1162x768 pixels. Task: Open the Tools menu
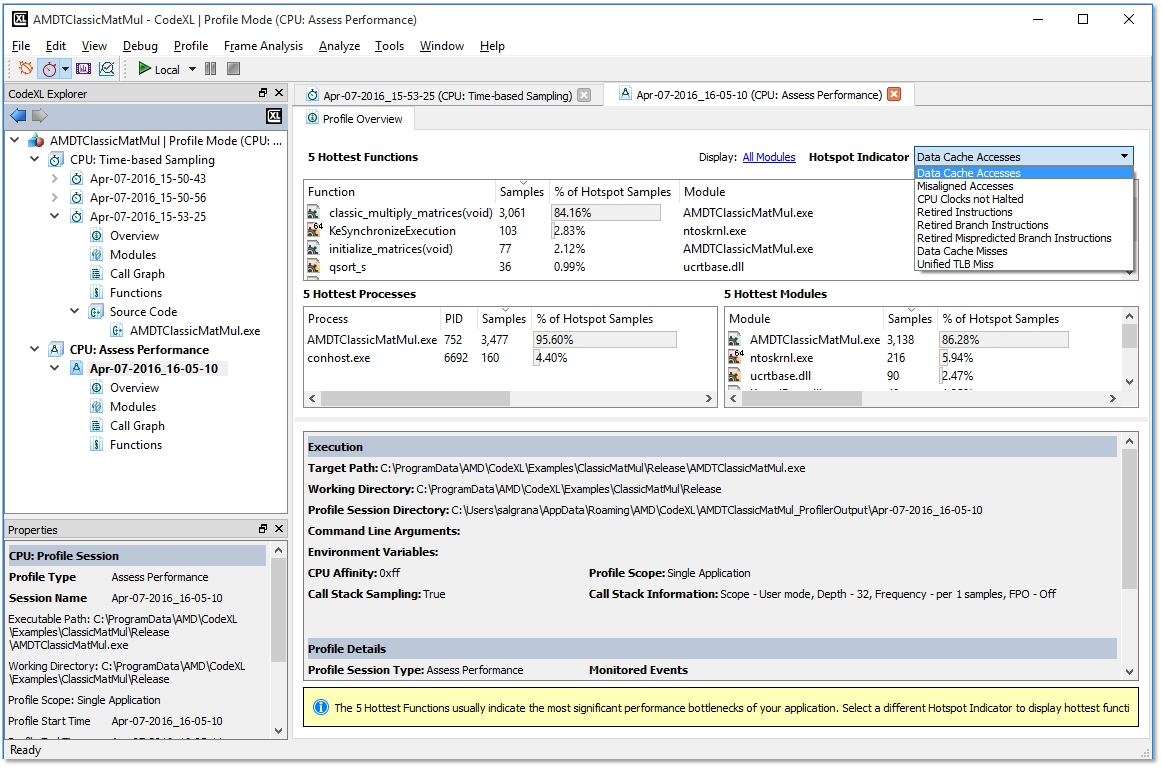coord(389,46)
